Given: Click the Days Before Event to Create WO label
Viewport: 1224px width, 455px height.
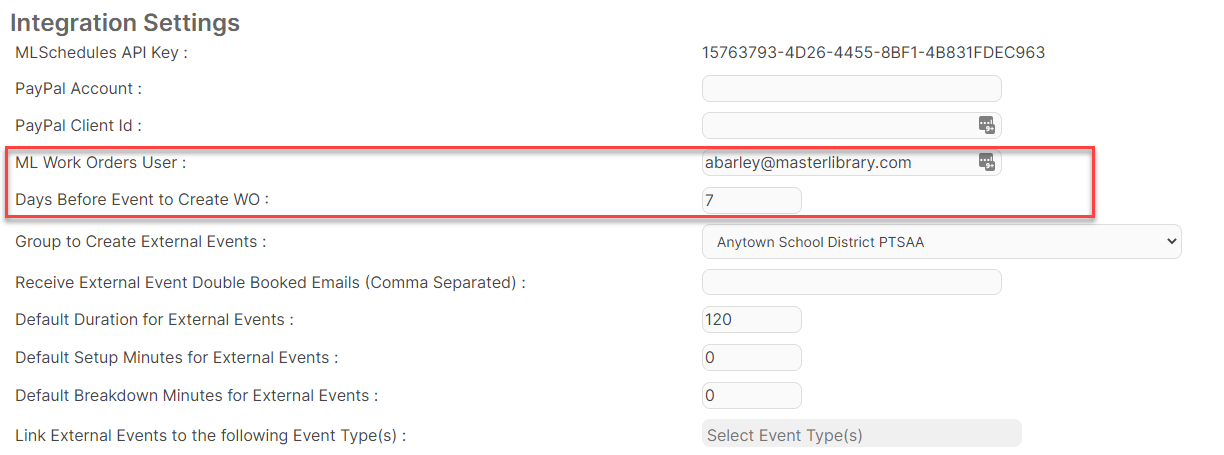Looking at the screenshot, I should [142, 200].
